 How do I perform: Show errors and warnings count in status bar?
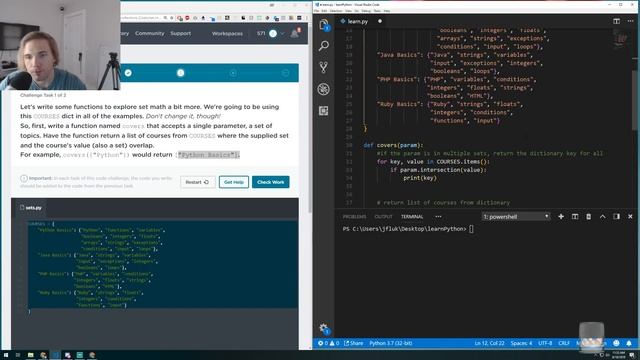(329, 343)
